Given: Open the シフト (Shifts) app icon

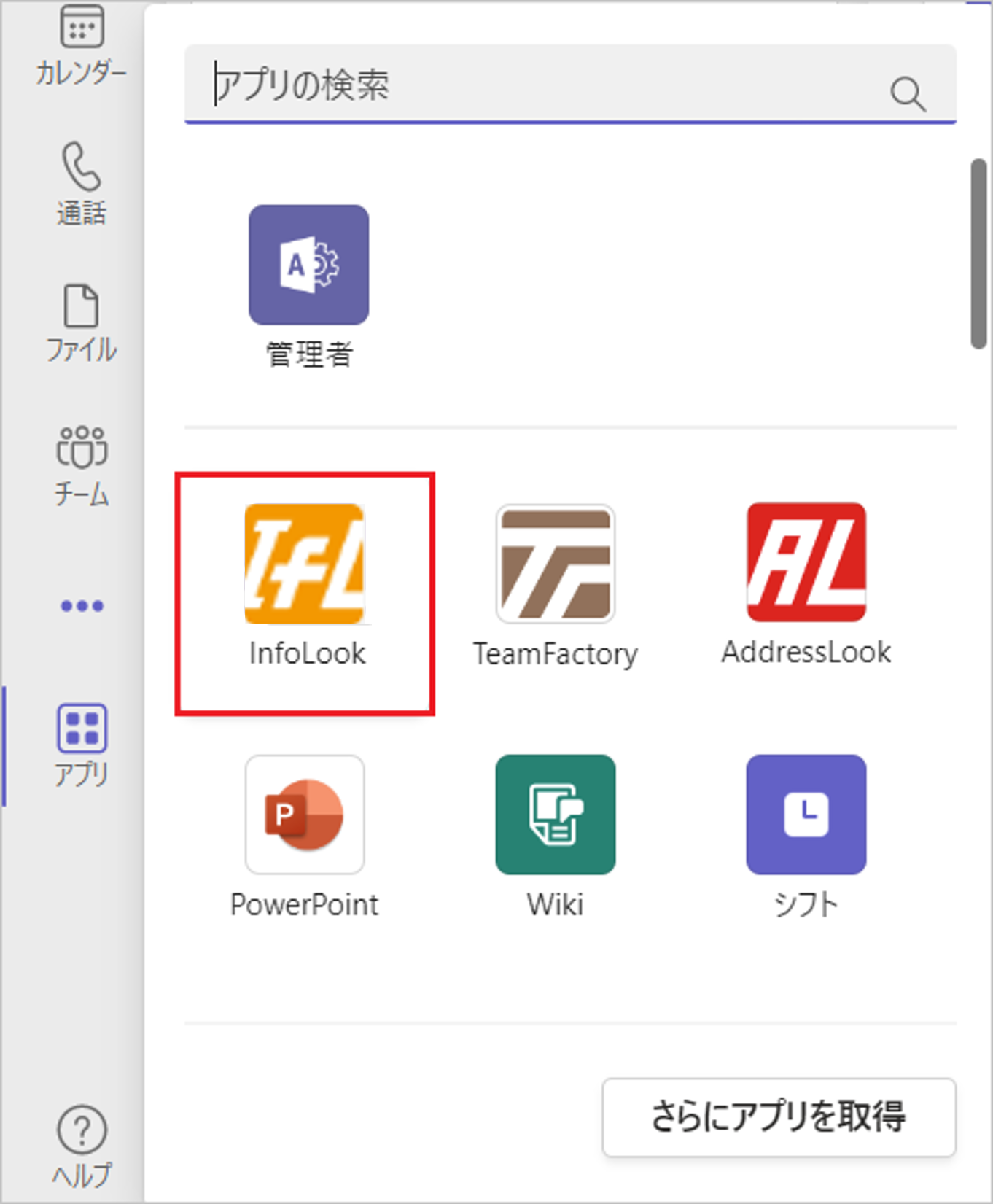Looking at the screenshot, I should pos(806,815).
